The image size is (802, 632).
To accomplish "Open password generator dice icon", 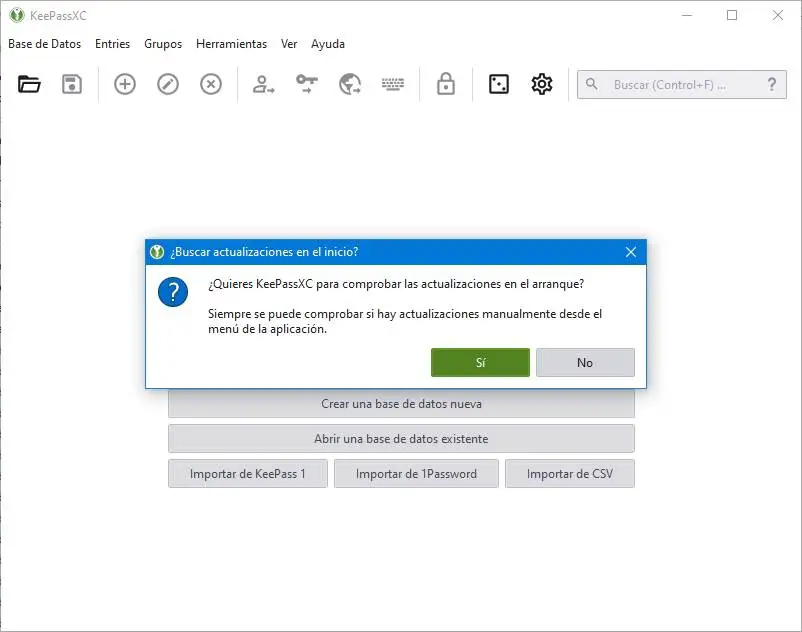I will click(499, 84).
